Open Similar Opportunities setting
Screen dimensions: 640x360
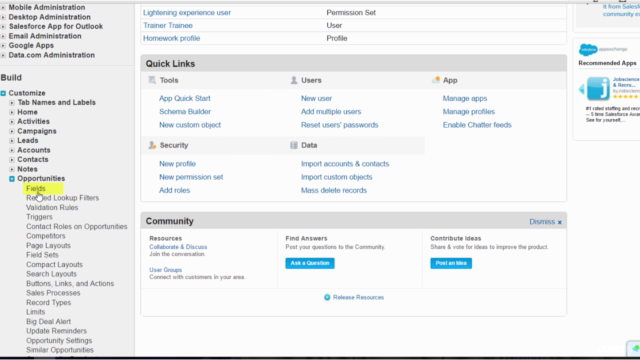[60, 350]
